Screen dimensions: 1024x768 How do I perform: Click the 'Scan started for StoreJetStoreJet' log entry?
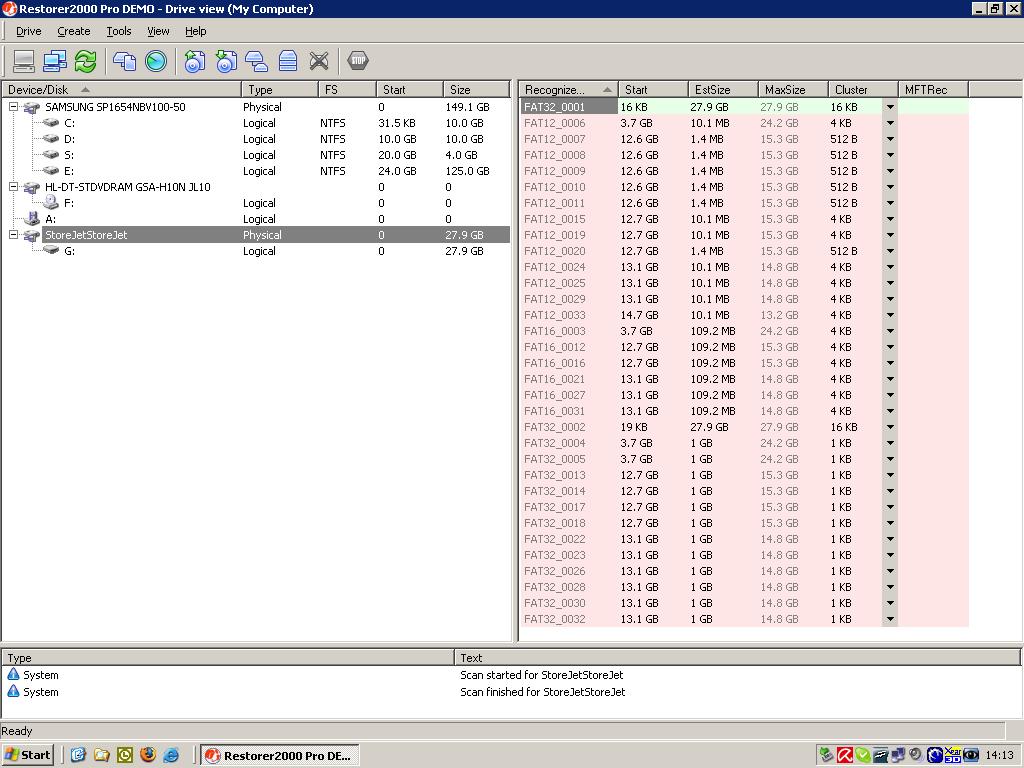(x=541, y=675)
